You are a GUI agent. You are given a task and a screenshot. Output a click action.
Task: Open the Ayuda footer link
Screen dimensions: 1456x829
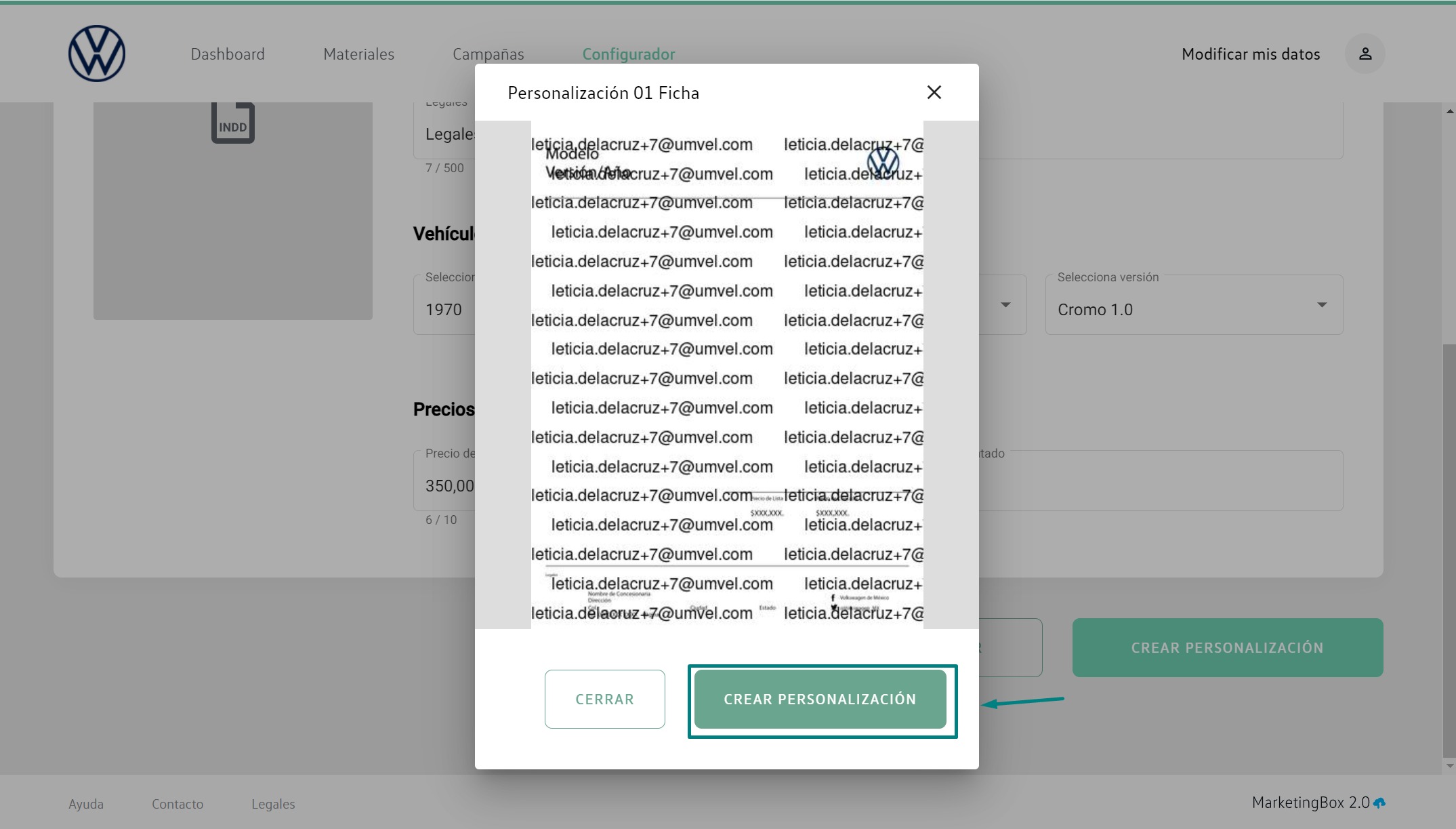pyautogui.click(x=86, y=804)
